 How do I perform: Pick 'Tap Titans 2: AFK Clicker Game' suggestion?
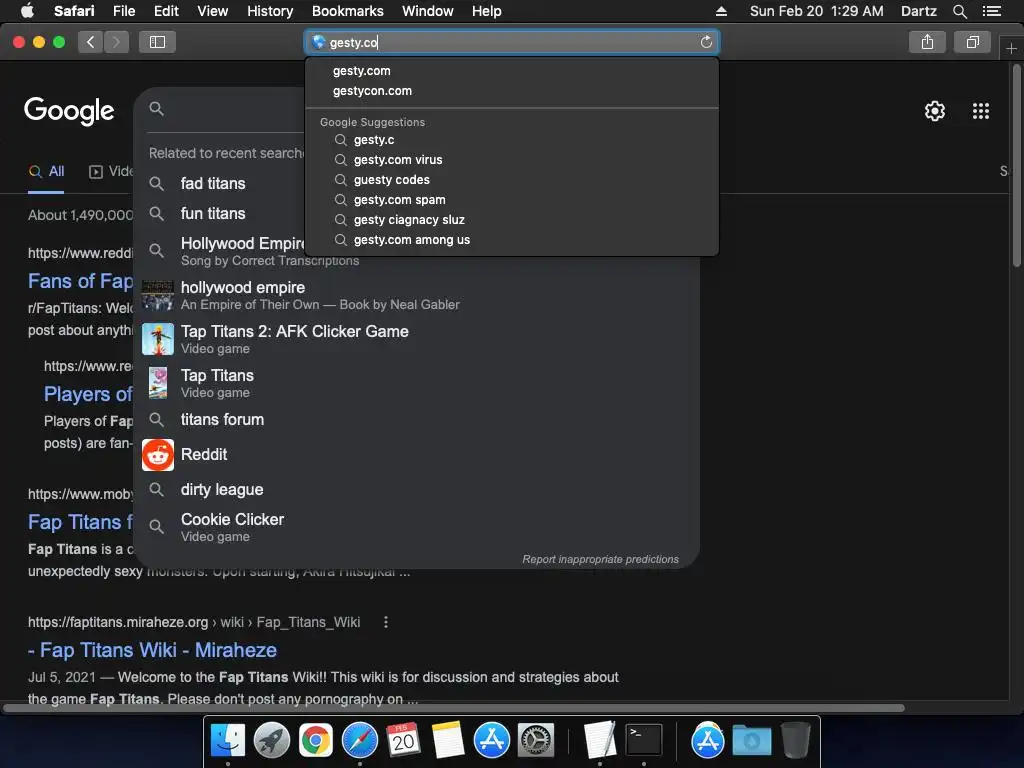click(417, 339)
